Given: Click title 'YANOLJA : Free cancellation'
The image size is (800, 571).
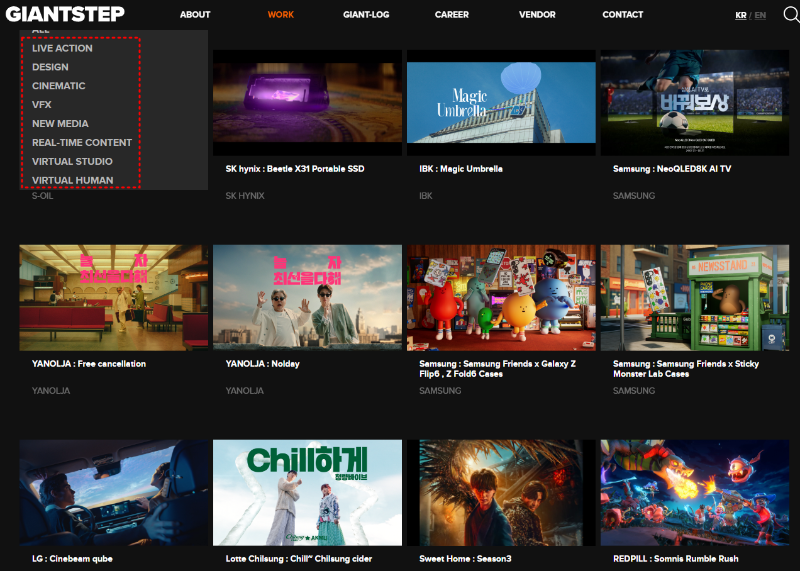Looking at the screenshot, I should coord(89,364).
